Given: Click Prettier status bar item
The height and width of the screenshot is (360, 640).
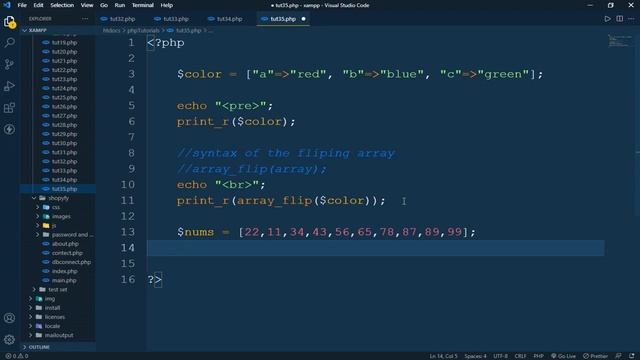Looking at the screenshot, I should 596,356.
